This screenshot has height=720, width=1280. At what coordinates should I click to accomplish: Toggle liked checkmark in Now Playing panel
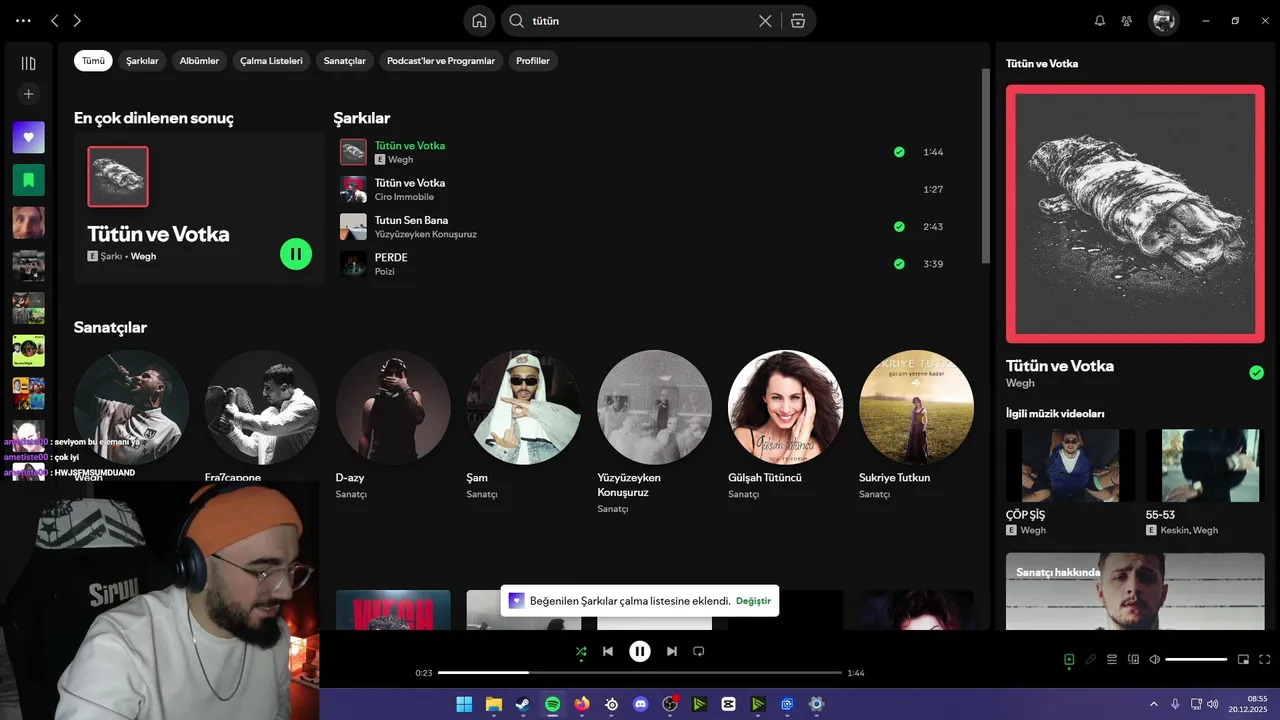(x=1256, y=373)
